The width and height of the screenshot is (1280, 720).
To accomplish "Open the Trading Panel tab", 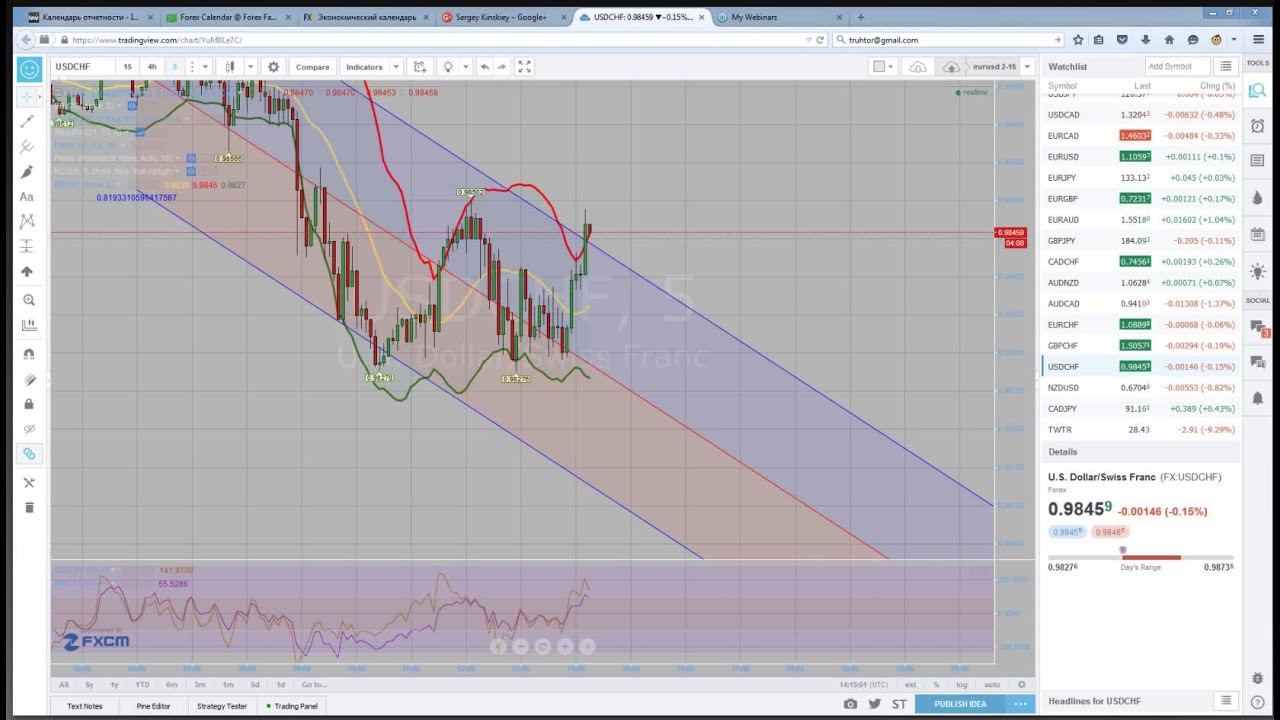I will tap(292, 706).
